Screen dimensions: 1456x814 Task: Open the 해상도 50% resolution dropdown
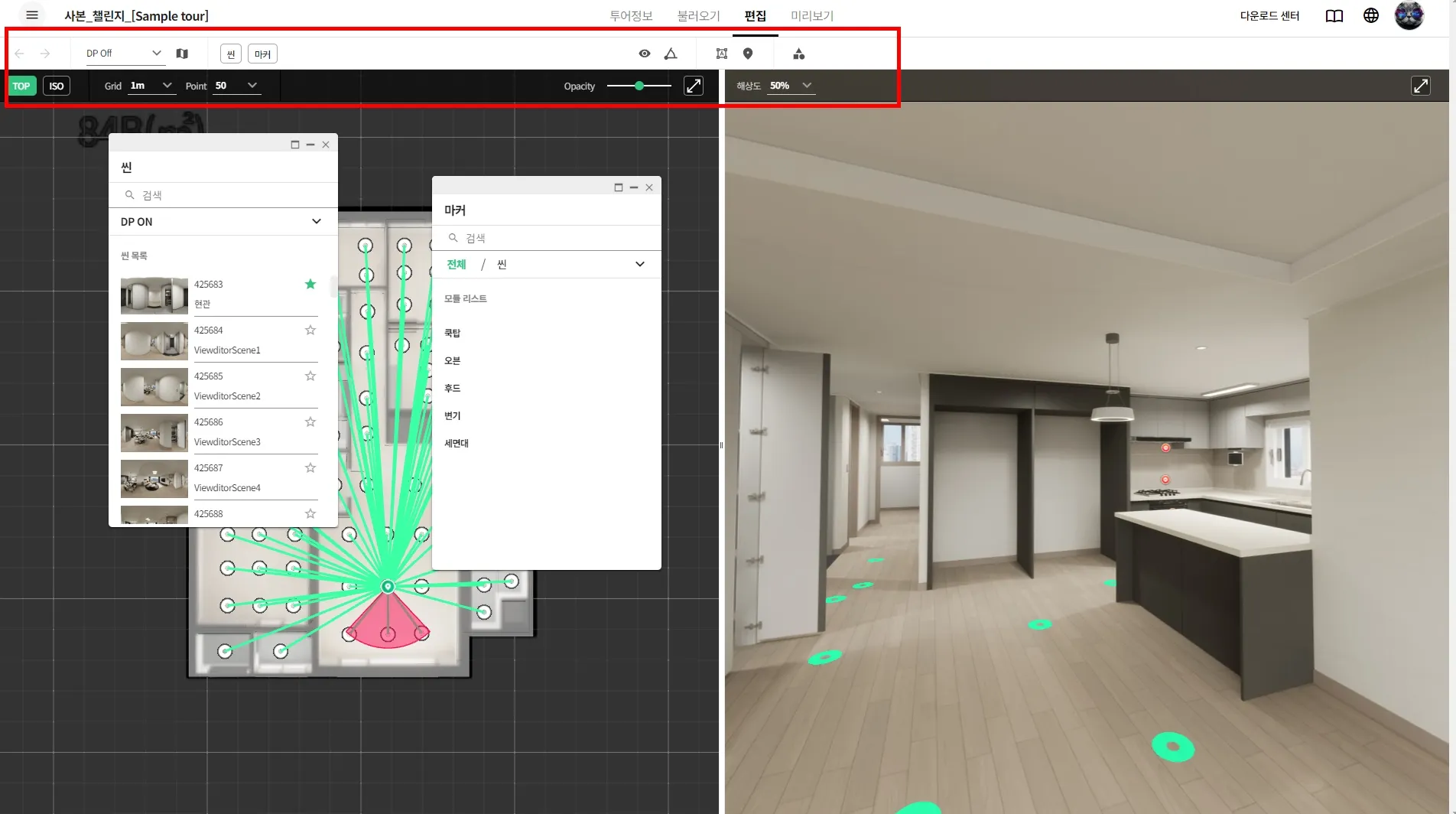click(791, 86)
